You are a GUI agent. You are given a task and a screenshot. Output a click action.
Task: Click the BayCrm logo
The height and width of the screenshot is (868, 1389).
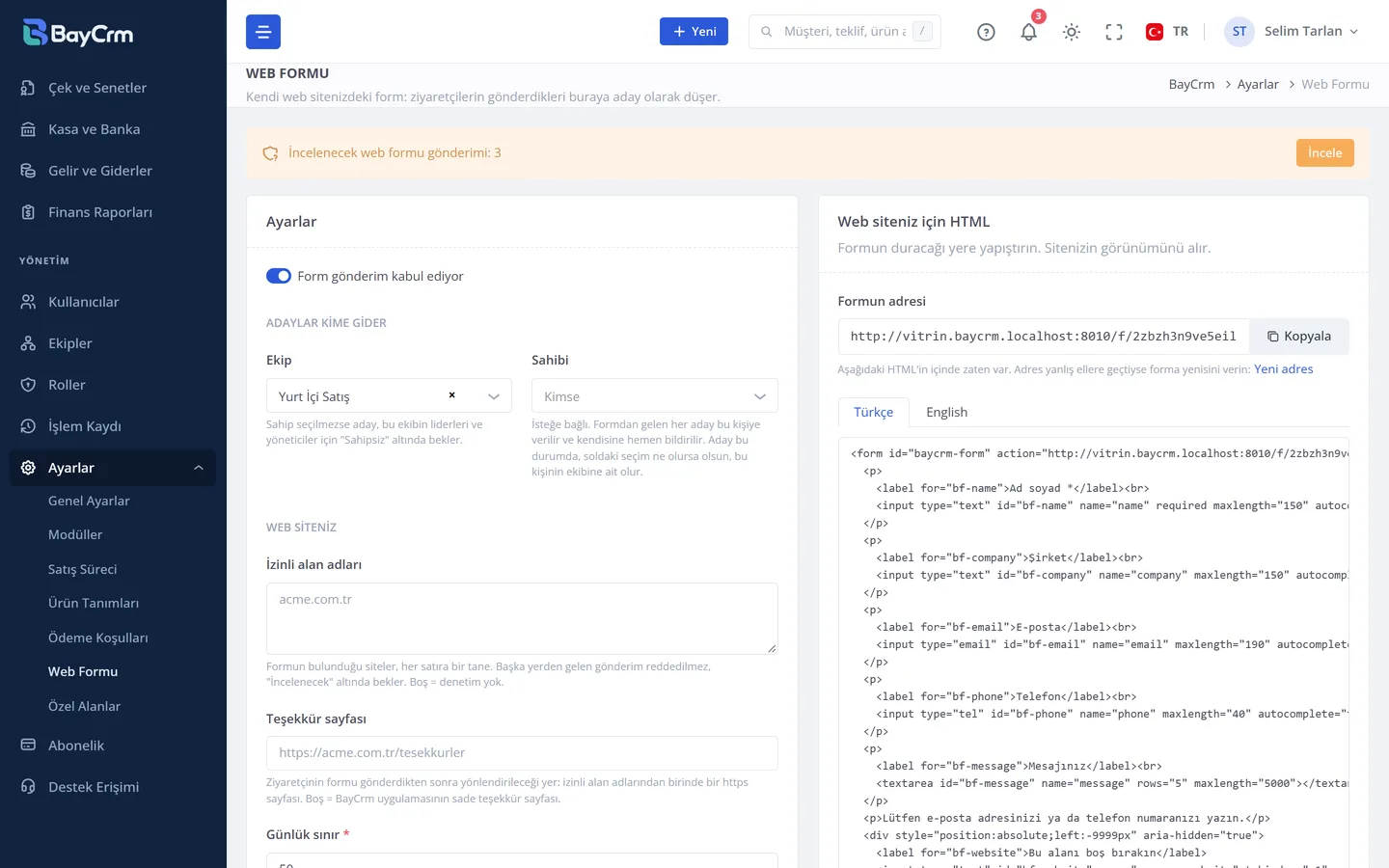point(78,33)
